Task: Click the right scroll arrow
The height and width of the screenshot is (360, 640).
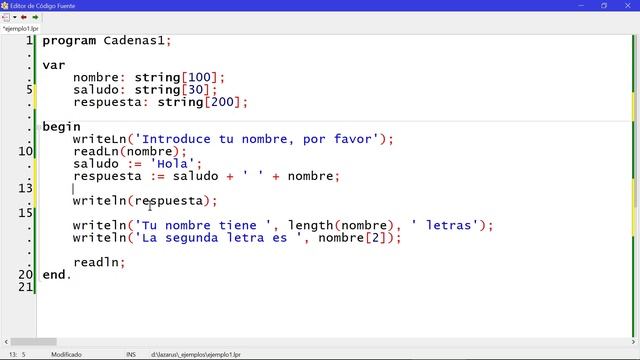Action: tap(633, 342)
